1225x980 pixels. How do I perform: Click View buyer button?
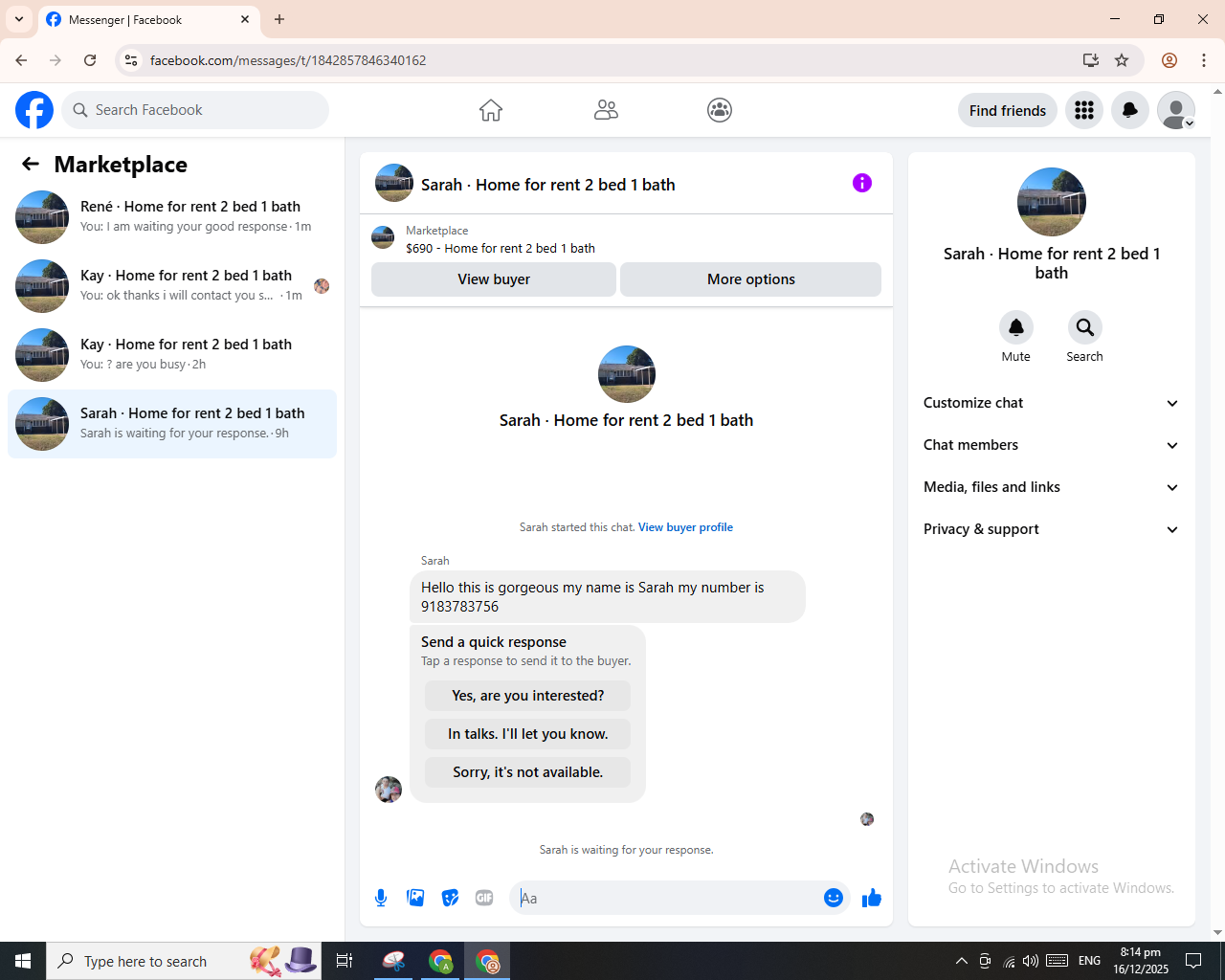click(x=494, y=279)
